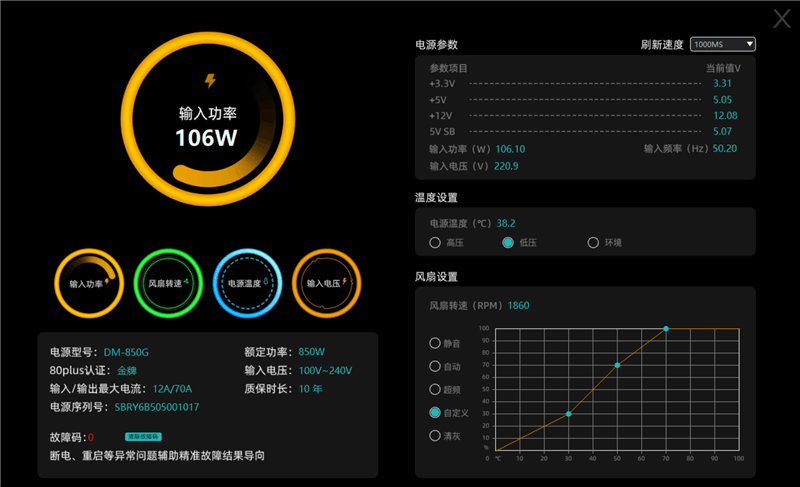
Task: Select the orange 输入电压 gauge icon
Action: click(x=327, y=283)
